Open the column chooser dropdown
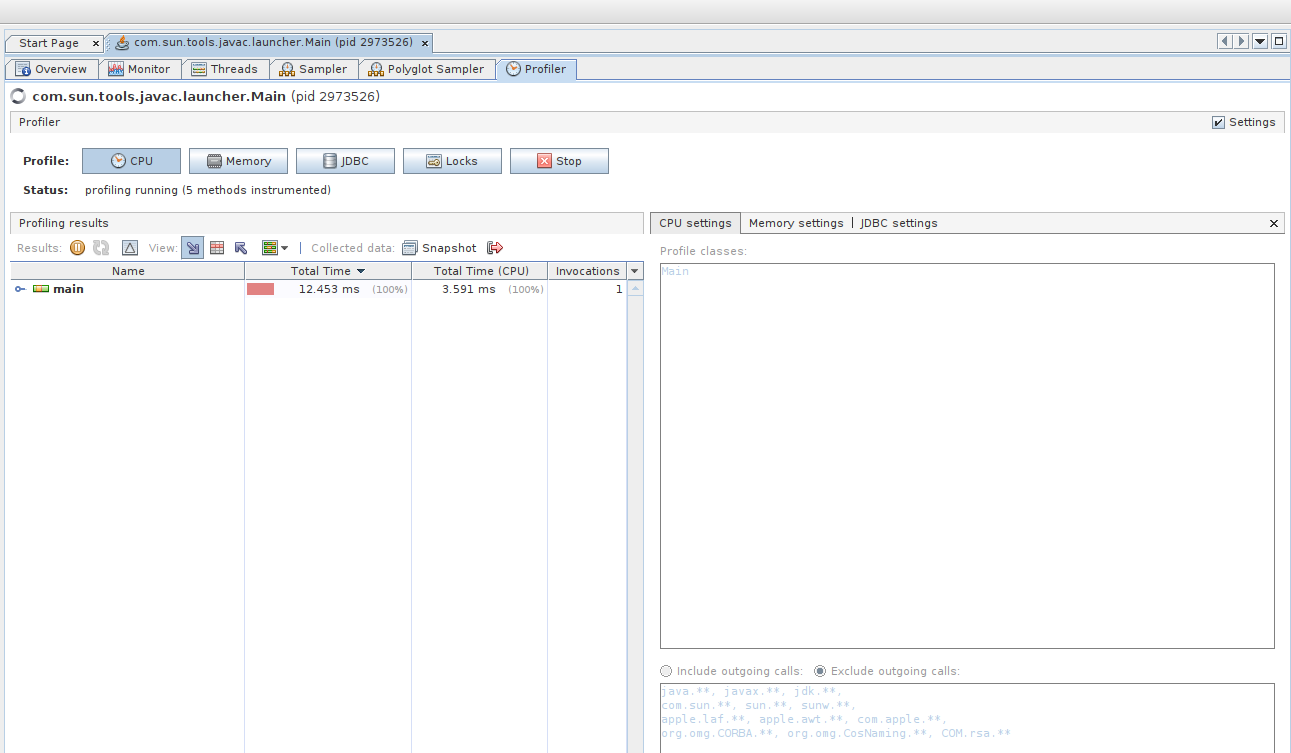 [x=635, y=271]
